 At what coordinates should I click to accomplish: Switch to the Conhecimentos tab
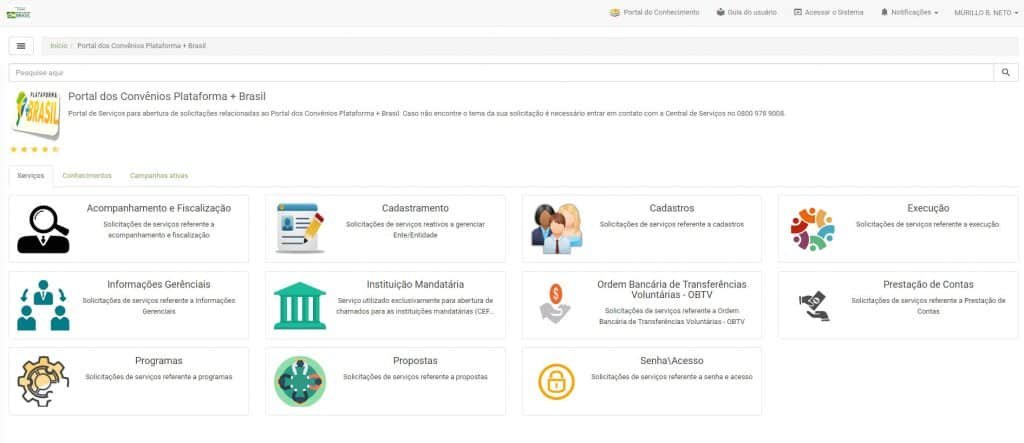point(87,176)
